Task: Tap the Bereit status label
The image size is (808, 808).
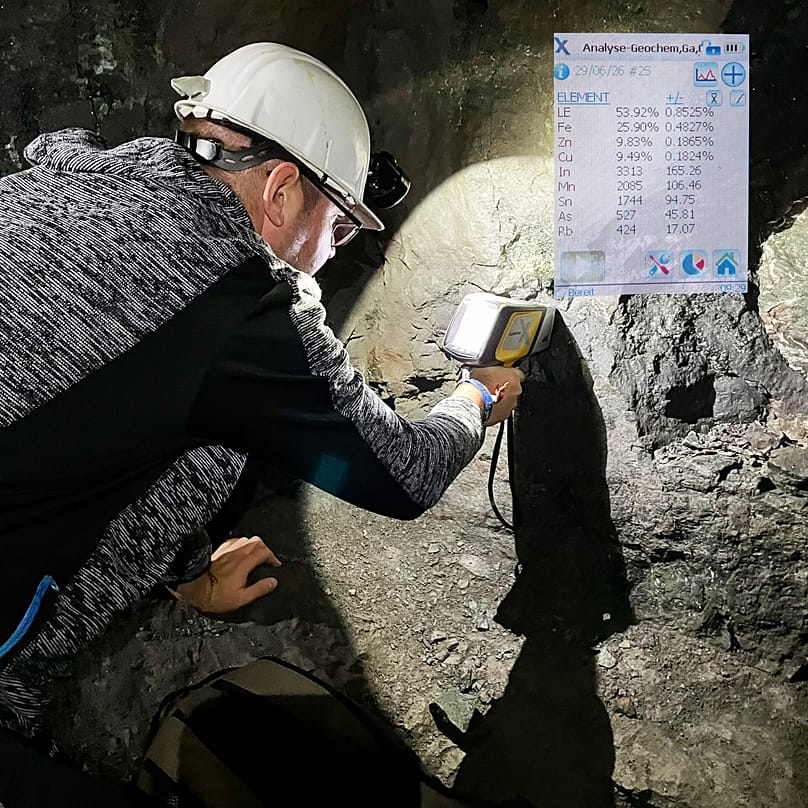Action: click(581, 292)
